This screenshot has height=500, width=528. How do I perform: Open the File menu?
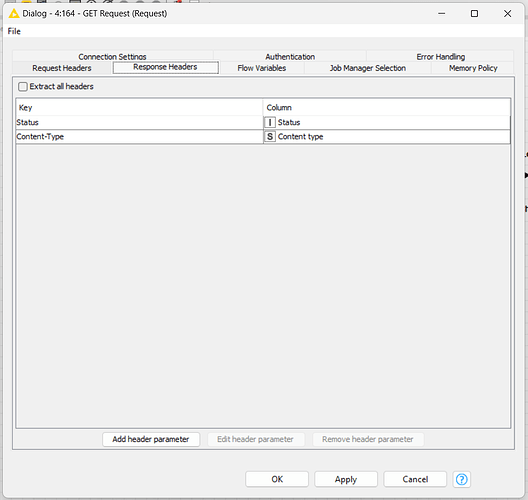click(x=14, y=31)
